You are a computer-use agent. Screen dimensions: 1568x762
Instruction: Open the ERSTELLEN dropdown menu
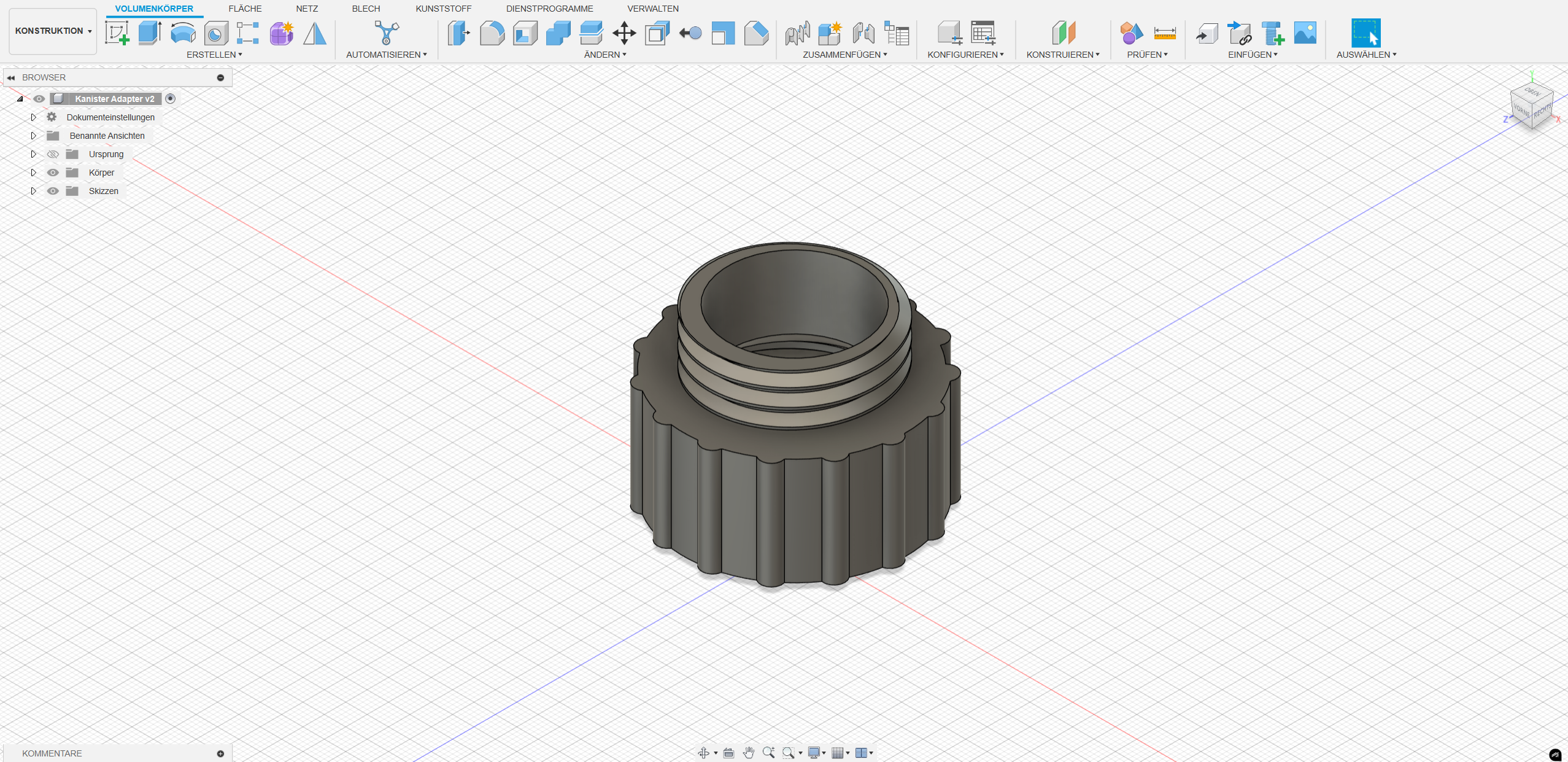click(214, 55)
